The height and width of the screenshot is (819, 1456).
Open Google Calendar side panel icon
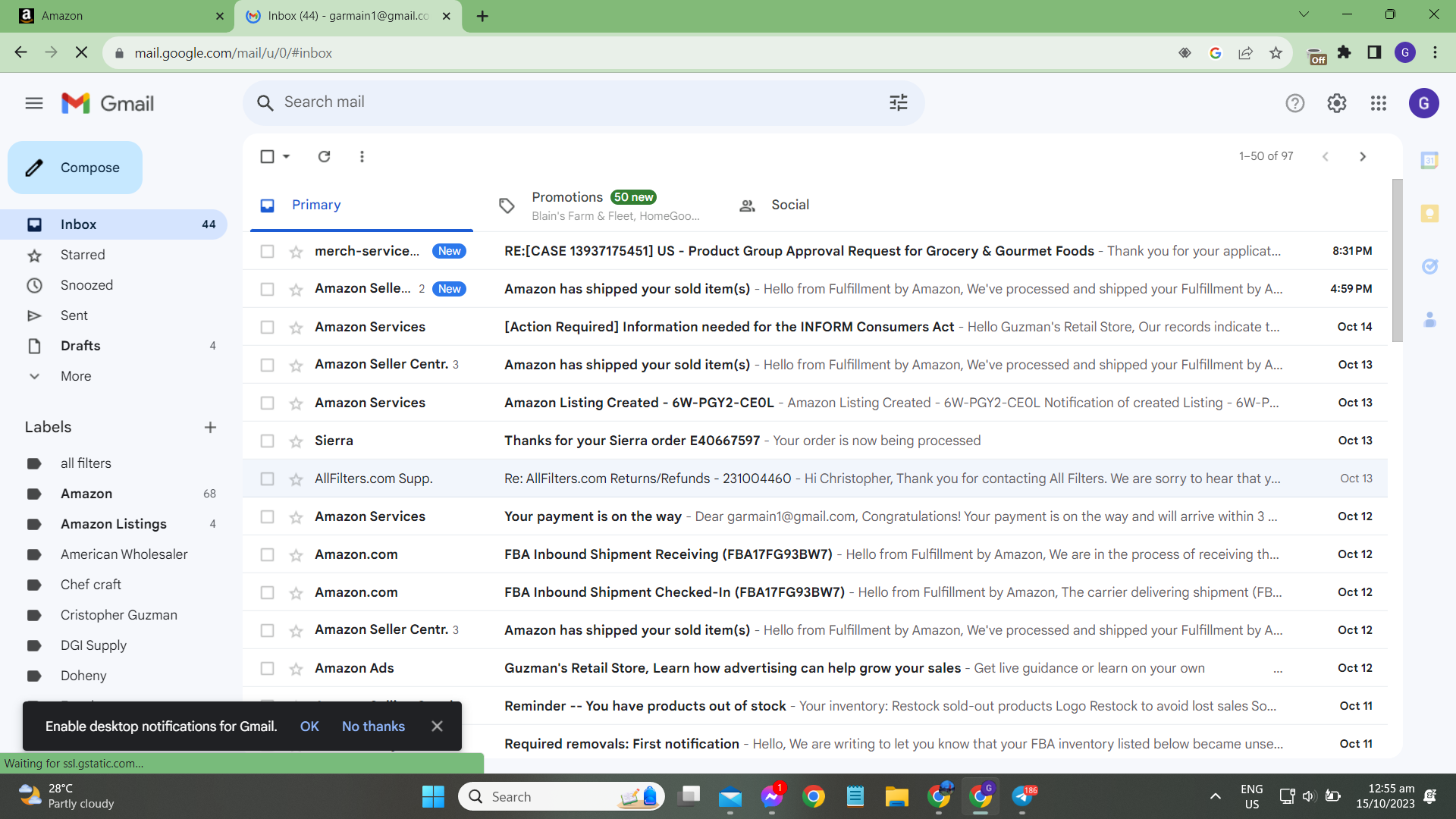(1429, 160)
